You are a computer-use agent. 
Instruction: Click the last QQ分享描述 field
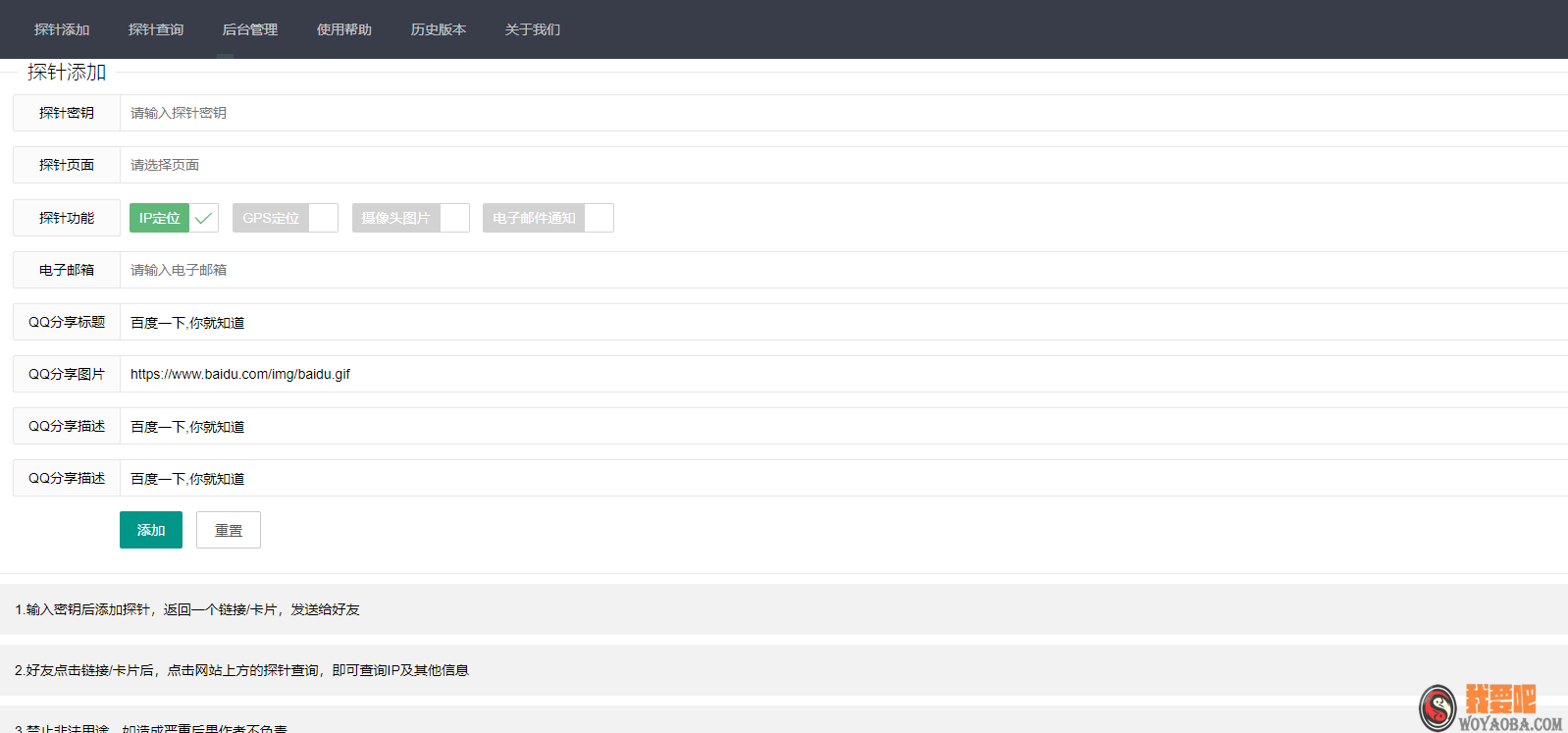pos(842,478)
